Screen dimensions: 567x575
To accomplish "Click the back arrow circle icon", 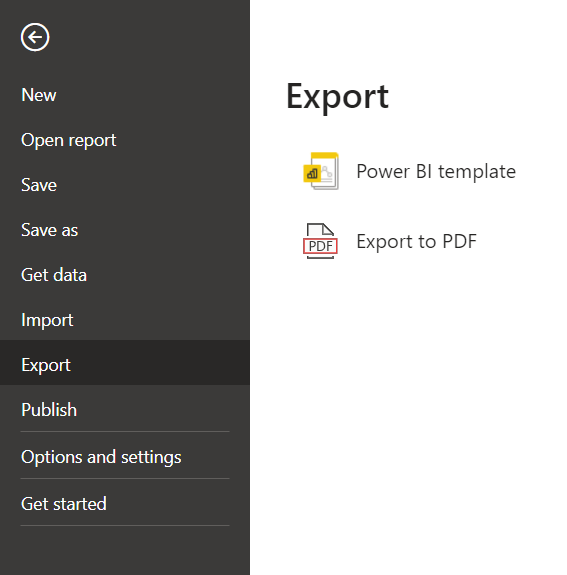I will point(35,37).
